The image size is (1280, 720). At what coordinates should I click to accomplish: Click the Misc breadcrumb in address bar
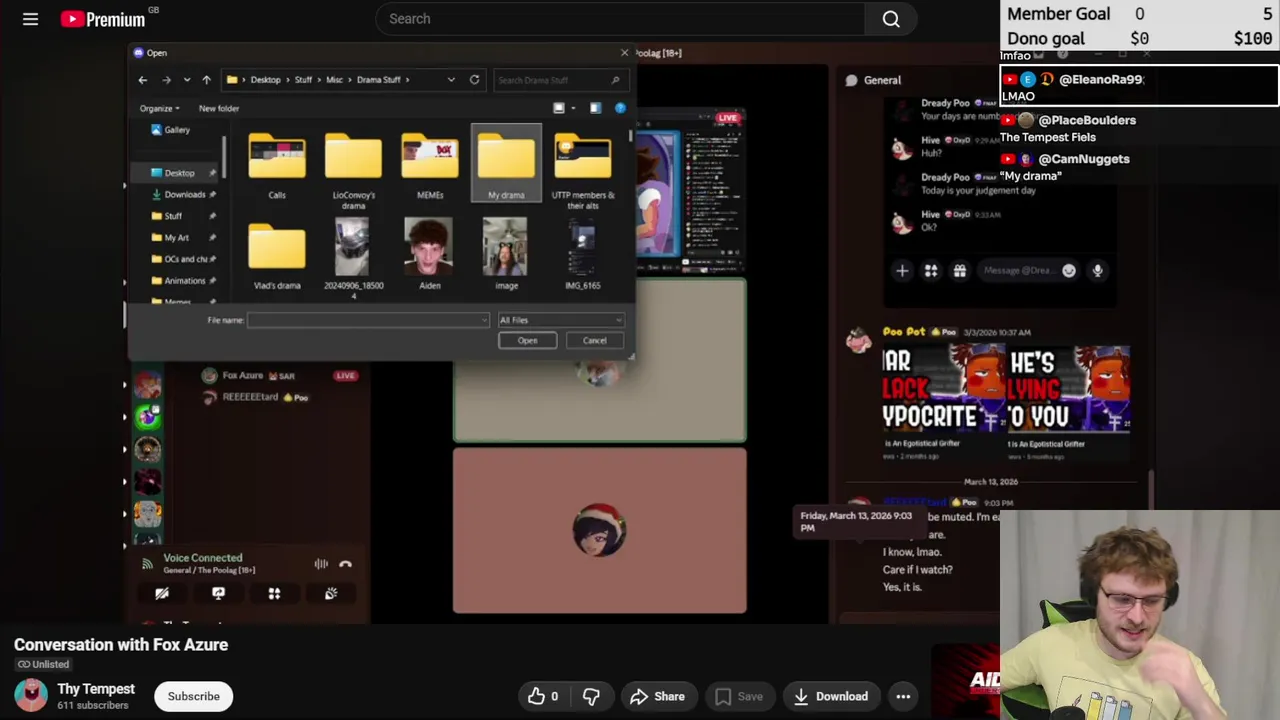[334, 80]
